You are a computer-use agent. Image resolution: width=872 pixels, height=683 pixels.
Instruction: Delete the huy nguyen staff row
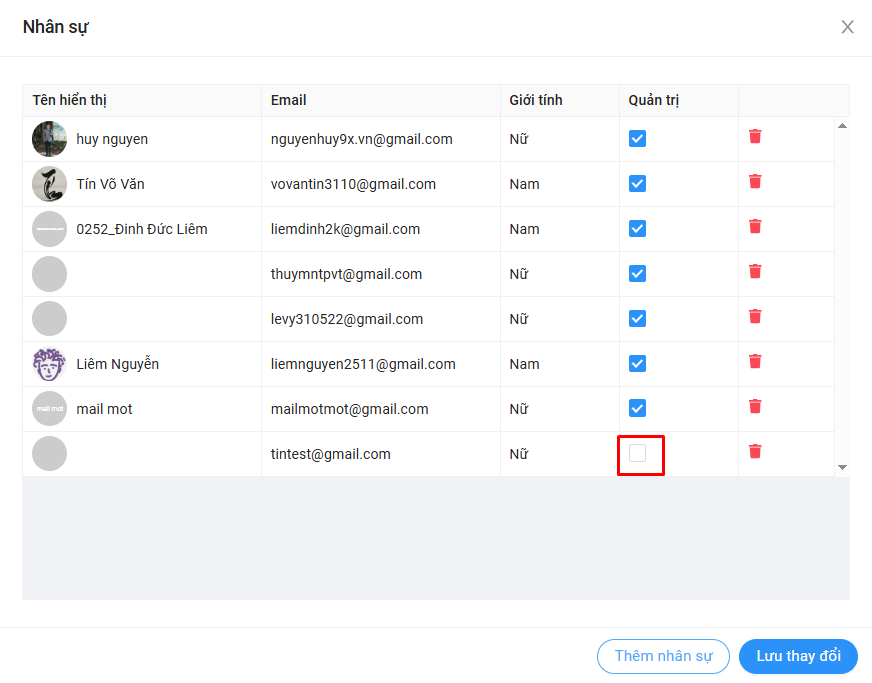click(x=755, y=137)
